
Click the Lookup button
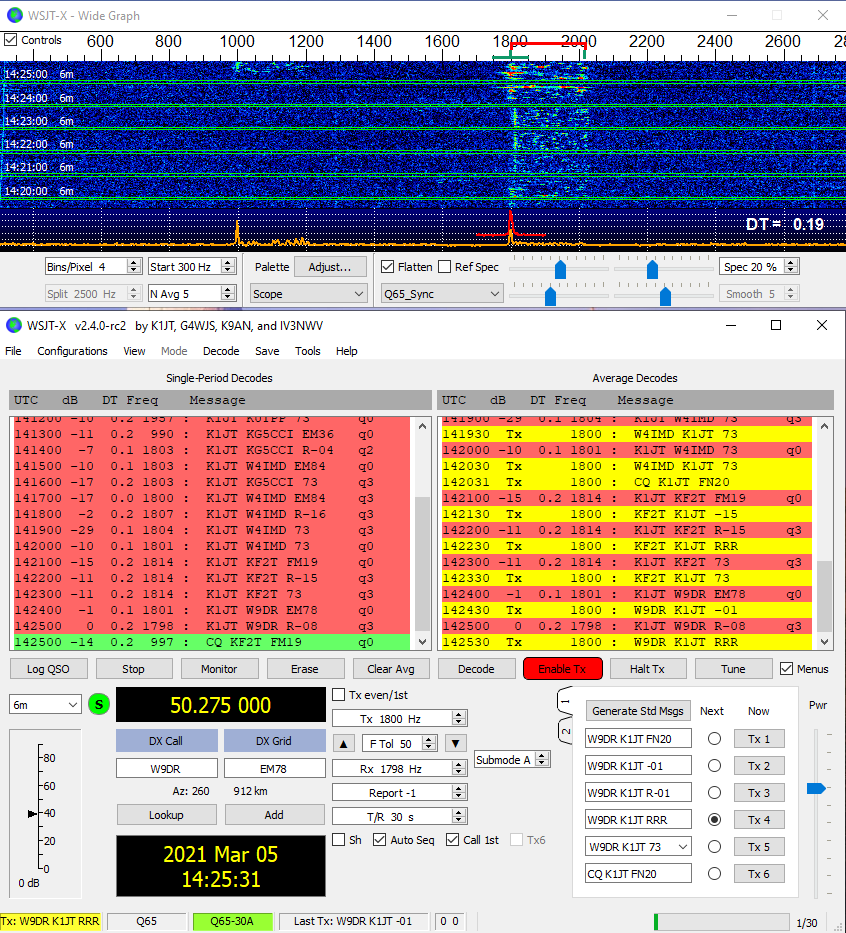(166, 815)
